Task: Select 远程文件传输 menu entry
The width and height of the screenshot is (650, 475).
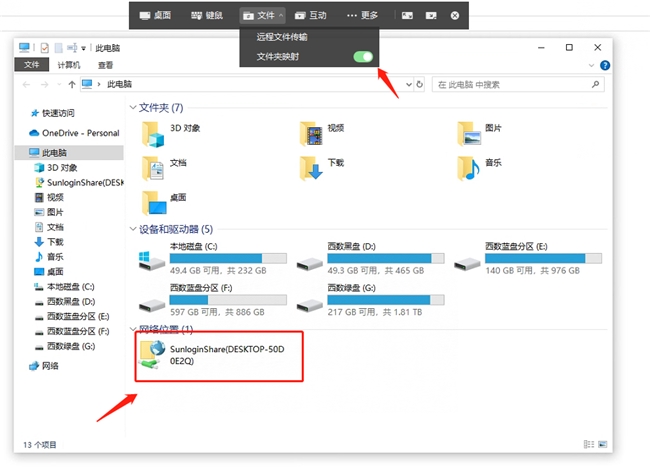Action: (x=282, y=37)
